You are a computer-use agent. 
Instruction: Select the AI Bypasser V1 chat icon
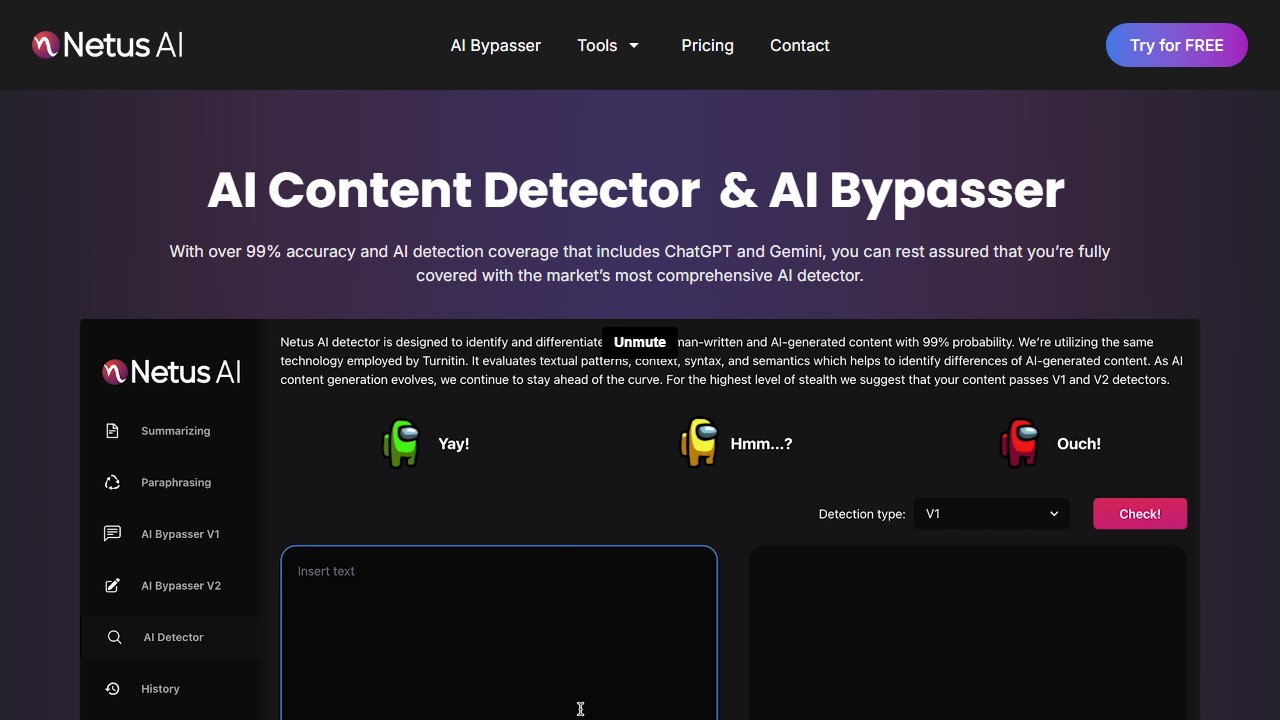tap(112, 534)
